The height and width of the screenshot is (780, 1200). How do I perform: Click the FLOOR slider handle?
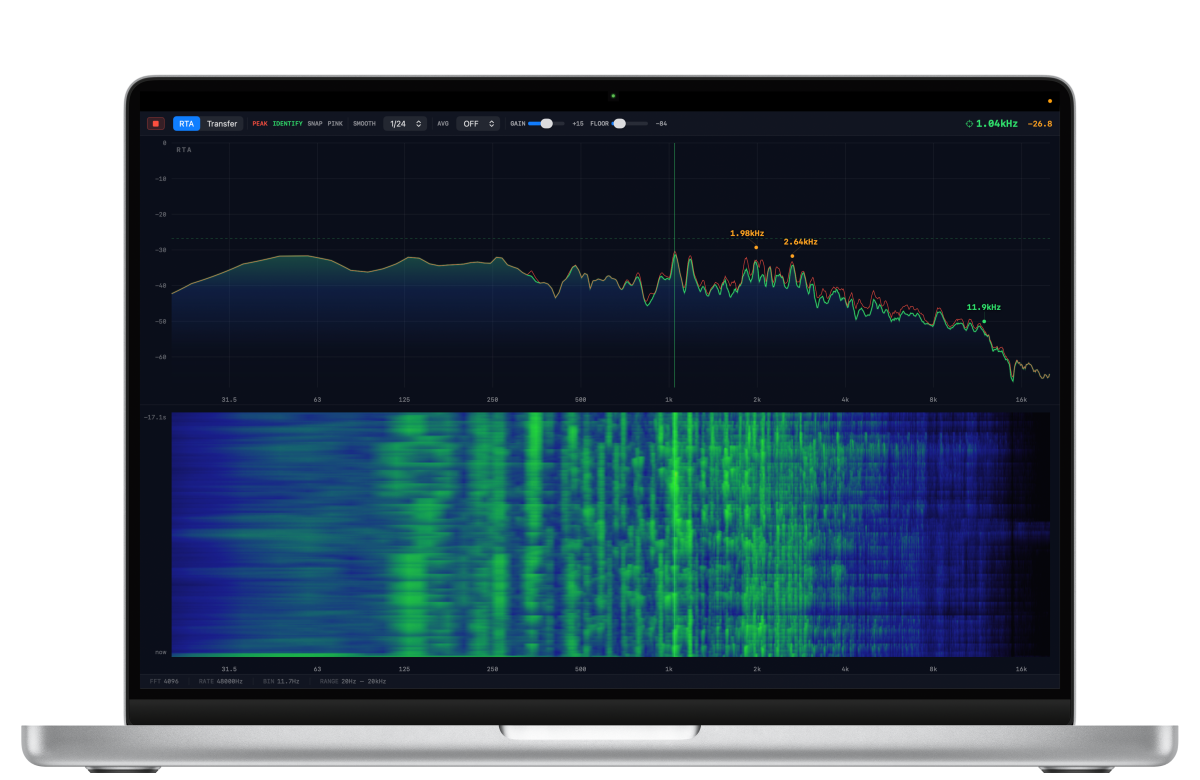pyautogui.click(x=620, y=123)
